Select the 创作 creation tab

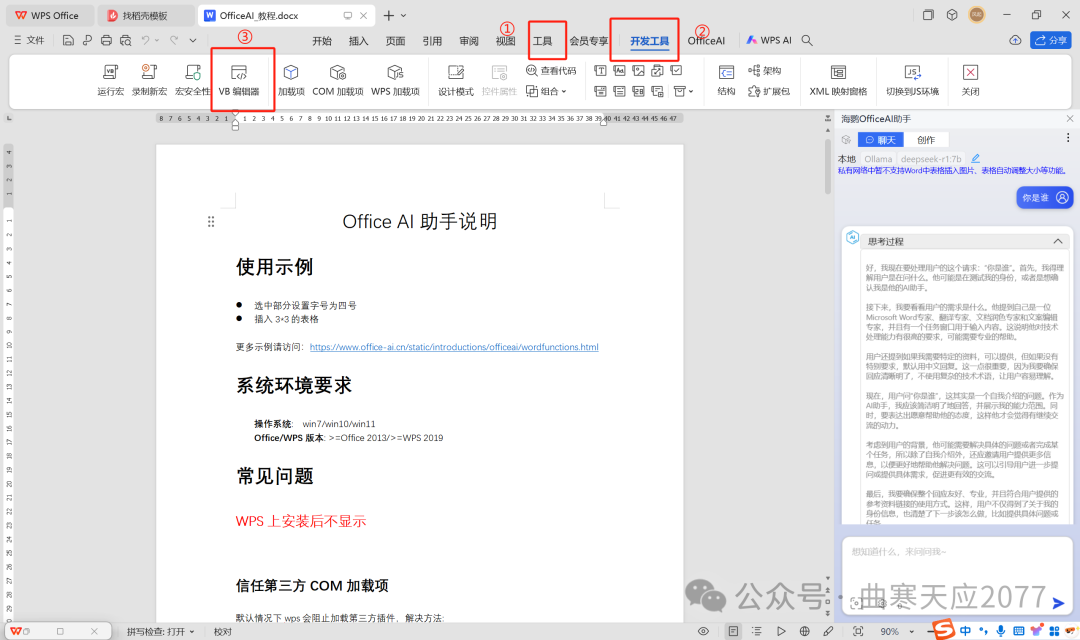tap(926, 140)
